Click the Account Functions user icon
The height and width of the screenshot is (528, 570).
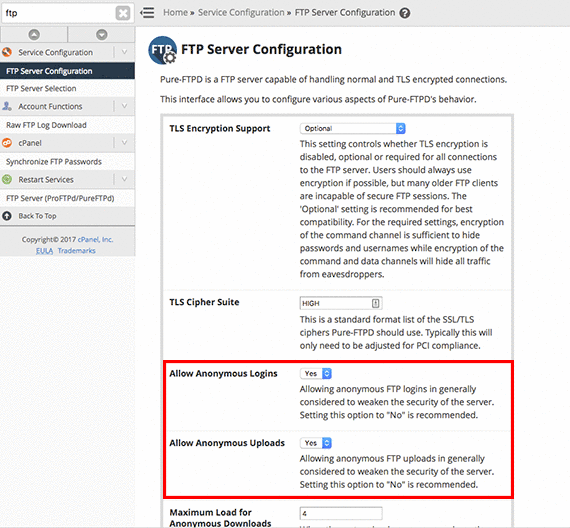click(7, 106)
